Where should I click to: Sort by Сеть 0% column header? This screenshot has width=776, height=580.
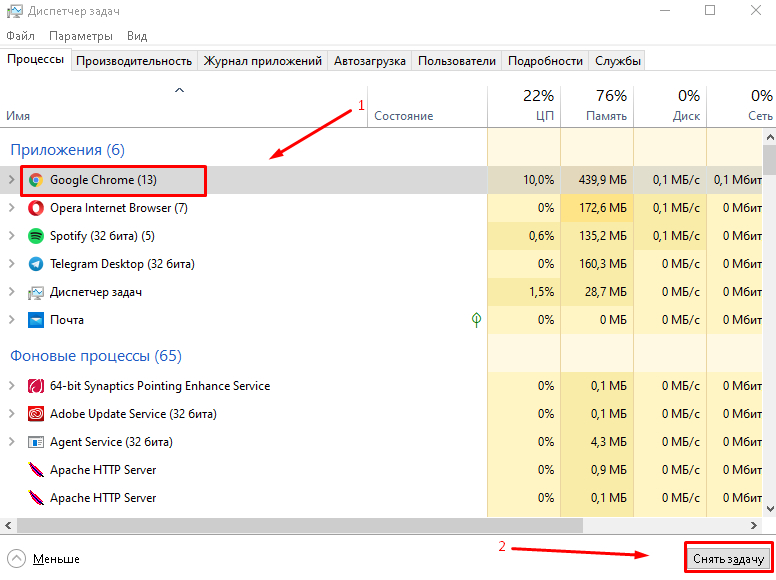(741, 106)
